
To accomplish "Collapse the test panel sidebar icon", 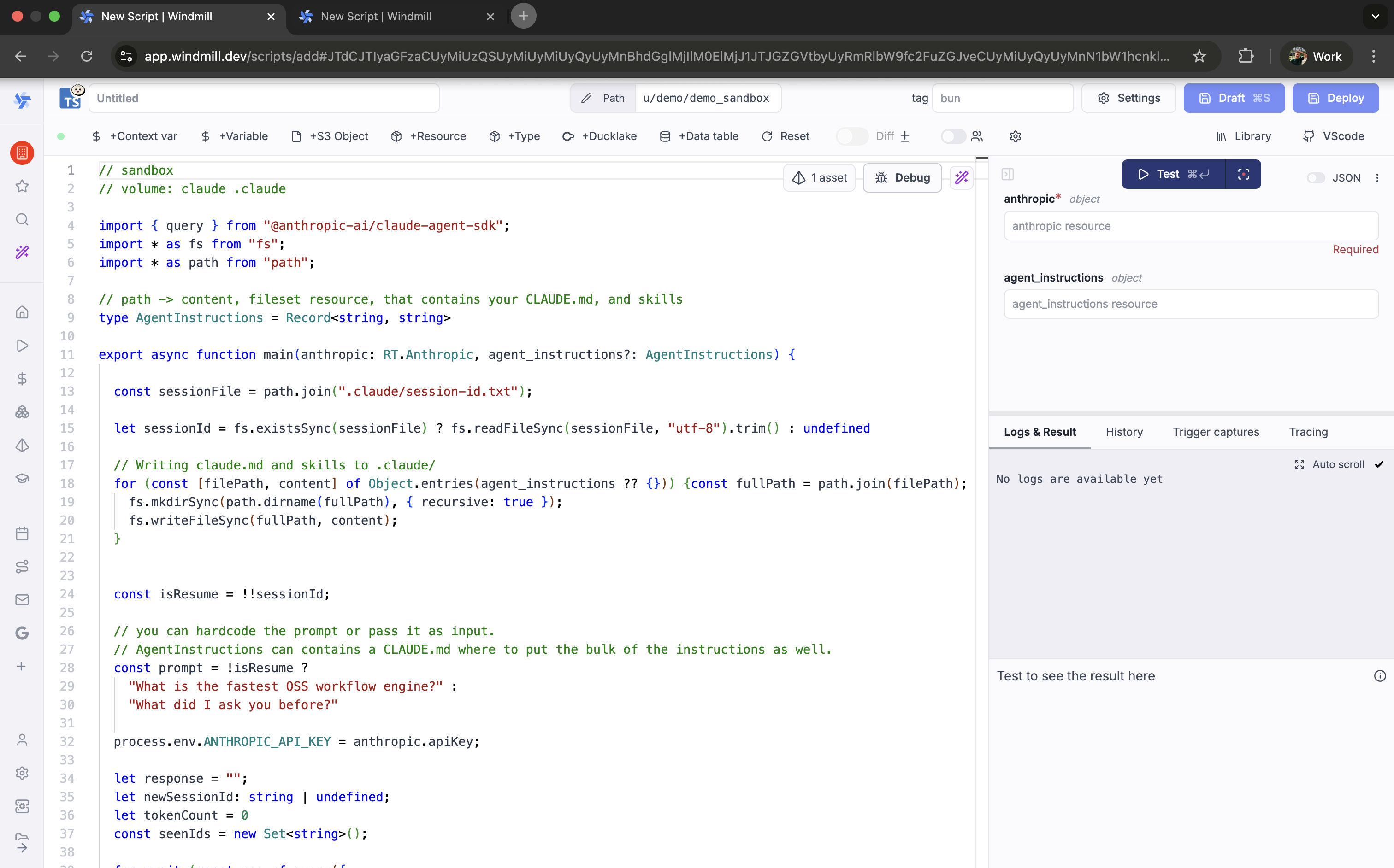I will point(1007,174).
